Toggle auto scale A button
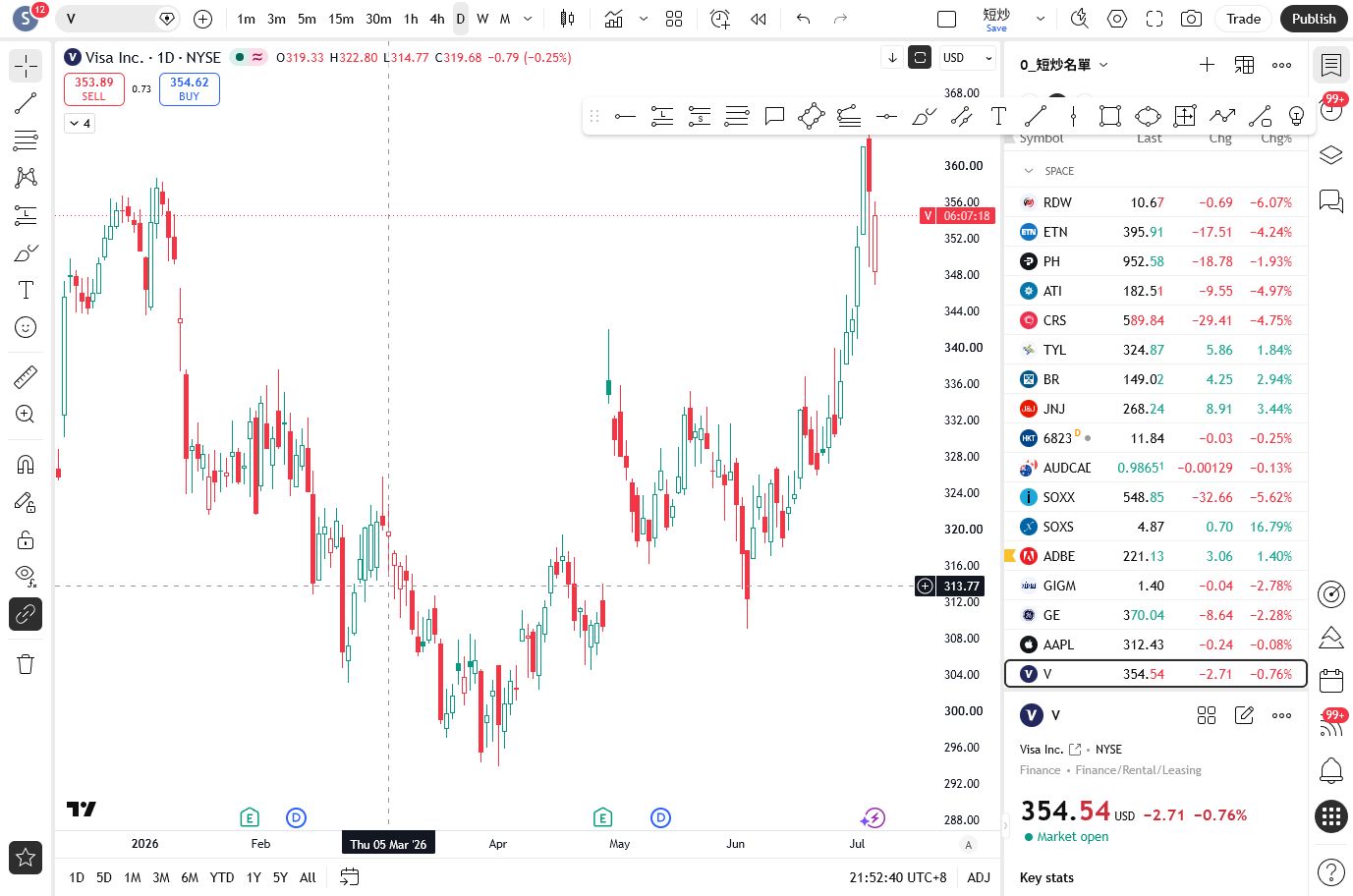The height and width of the screenshot is (896, 1353). [969, 845]
